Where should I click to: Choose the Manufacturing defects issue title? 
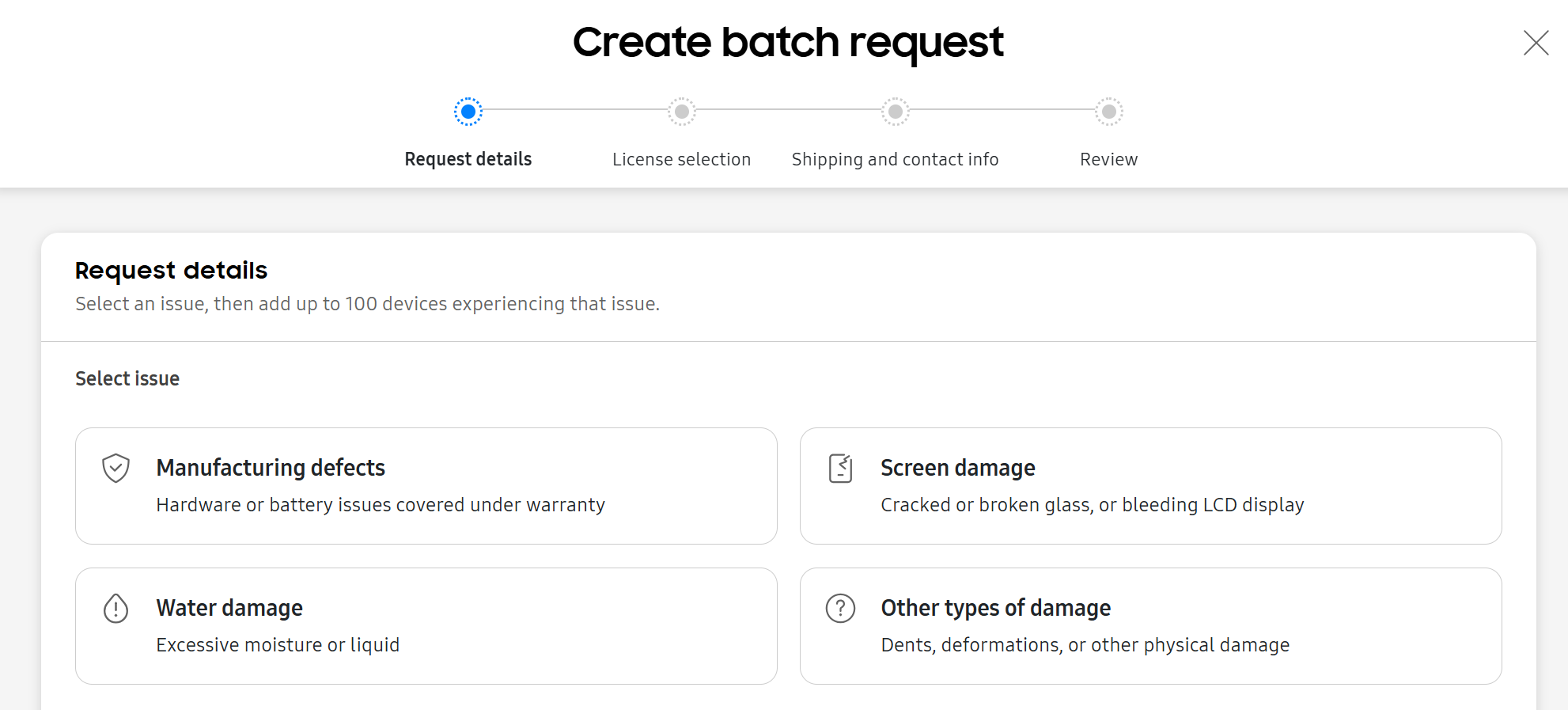271,468
